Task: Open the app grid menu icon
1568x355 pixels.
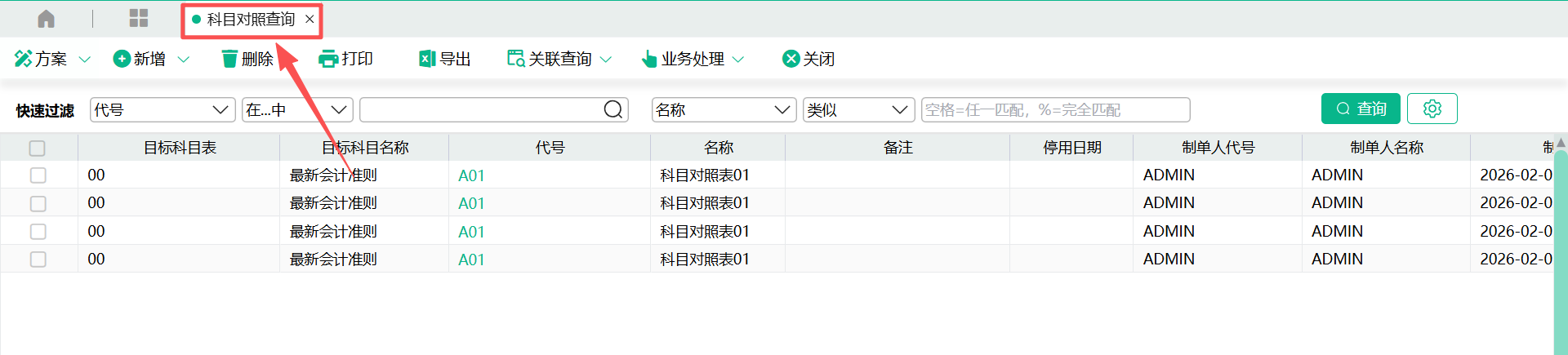Action: [x=139, y=19]
